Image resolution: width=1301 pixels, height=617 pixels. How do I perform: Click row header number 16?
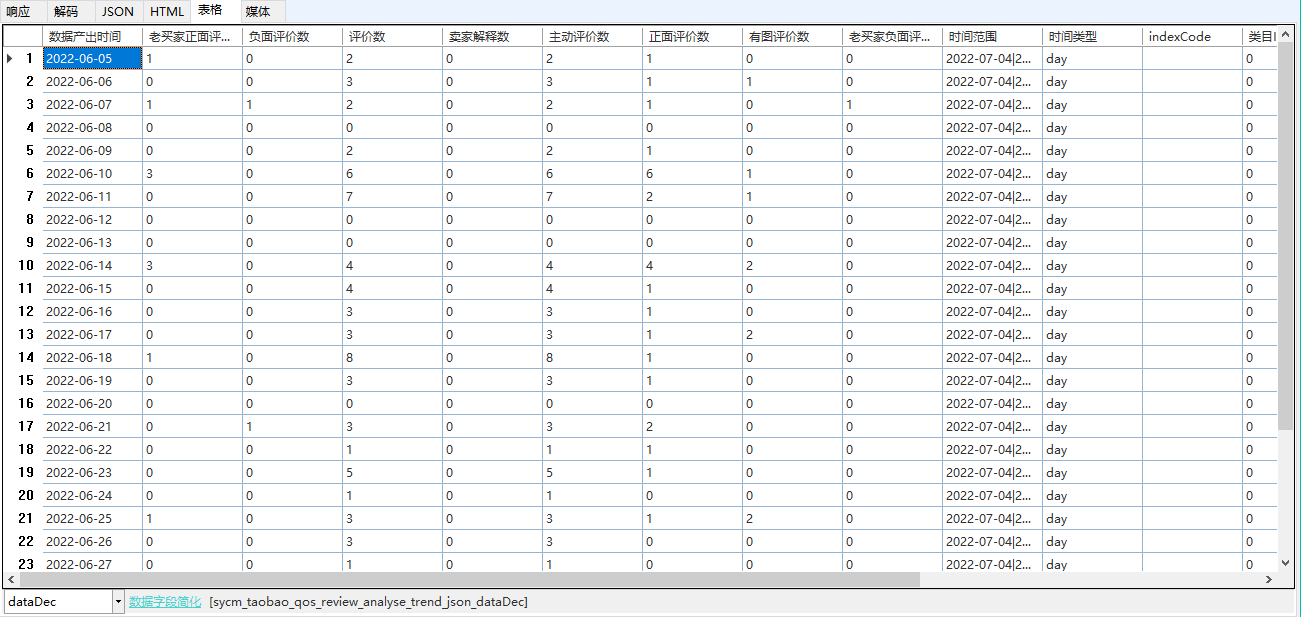tap(22, 404)
